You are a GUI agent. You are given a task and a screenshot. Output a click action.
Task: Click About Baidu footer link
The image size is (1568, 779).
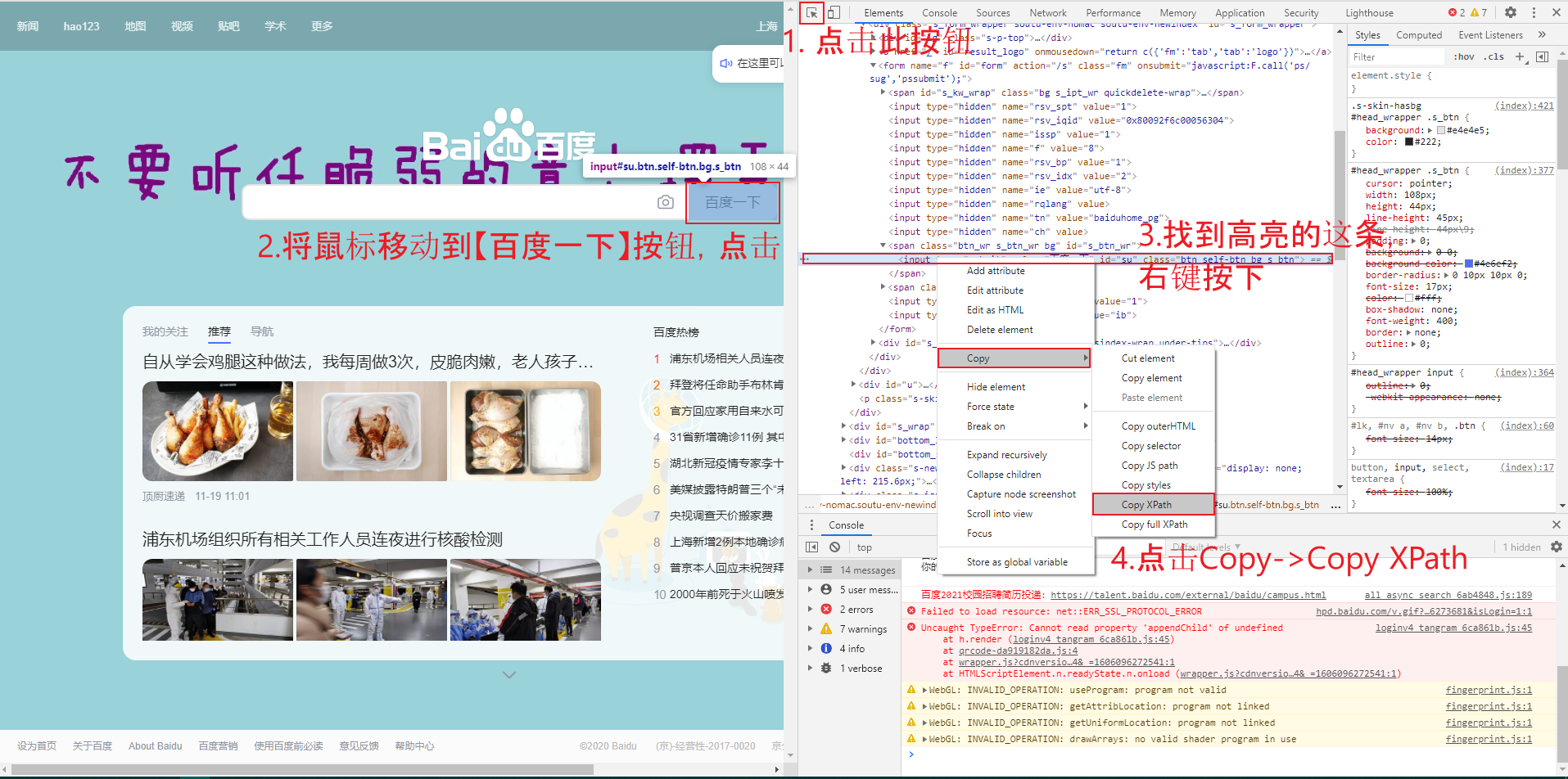156,745
